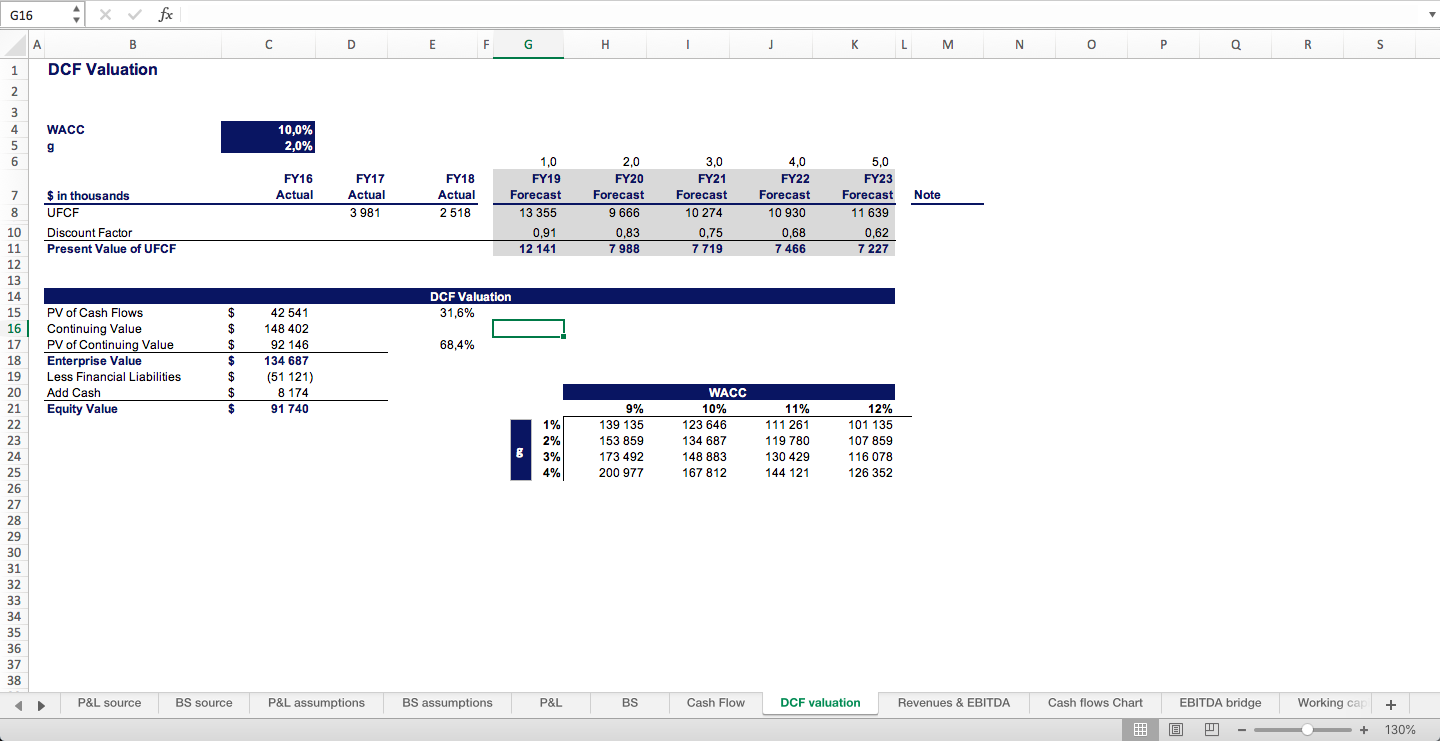Open the Revenues & EBITDA sheet tab
Viewport: 1440px width, 741px height.
(x=953, y=703)
